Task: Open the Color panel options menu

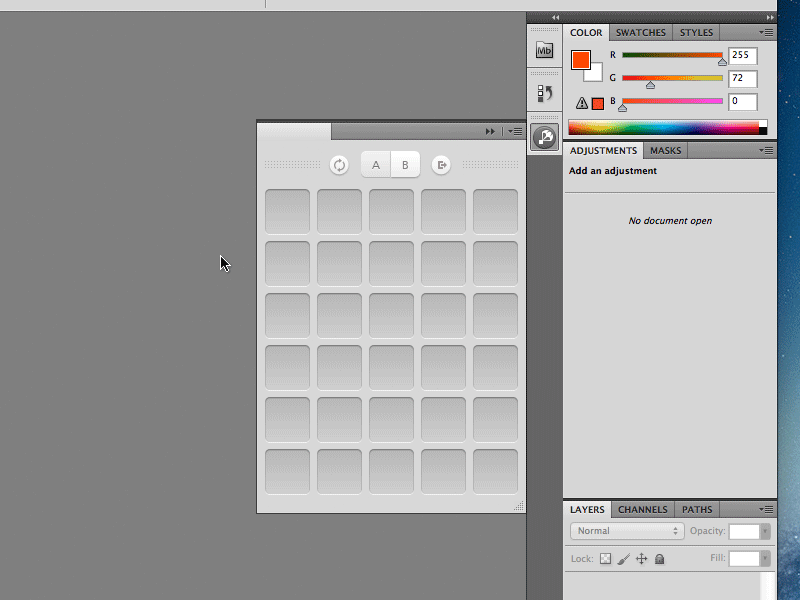Action: 766,32
